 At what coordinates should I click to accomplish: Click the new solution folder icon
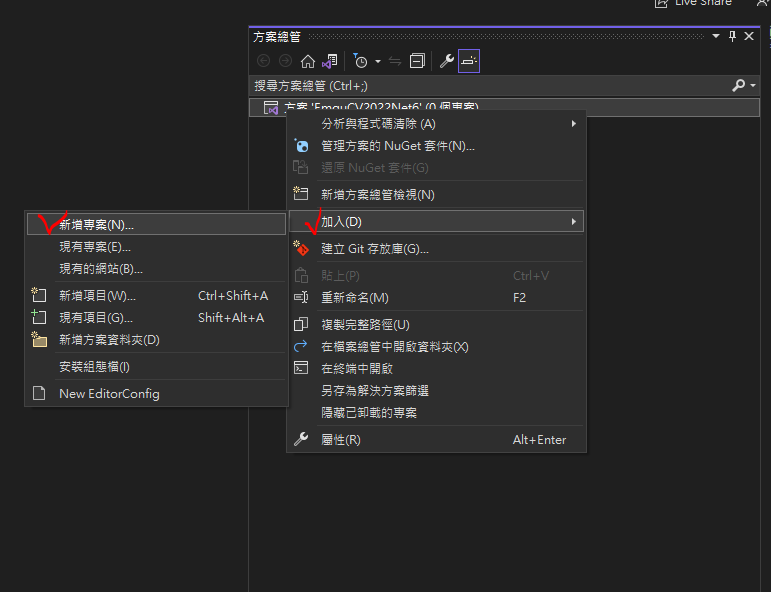[x=39, y=339]
